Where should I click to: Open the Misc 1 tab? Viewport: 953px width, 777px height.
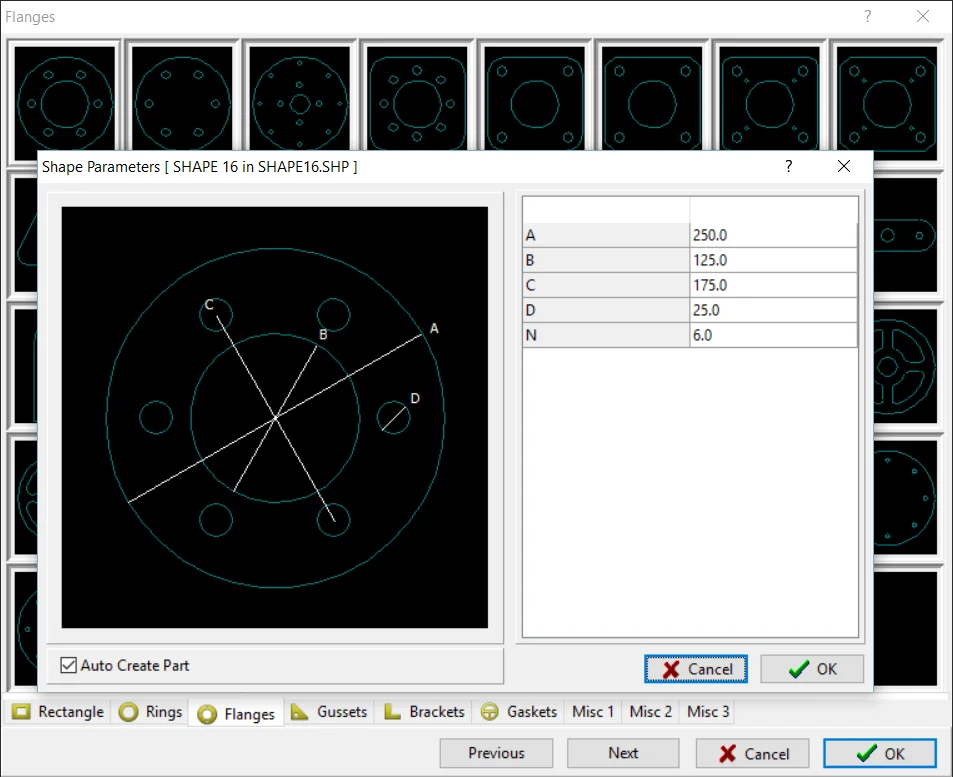593,711
